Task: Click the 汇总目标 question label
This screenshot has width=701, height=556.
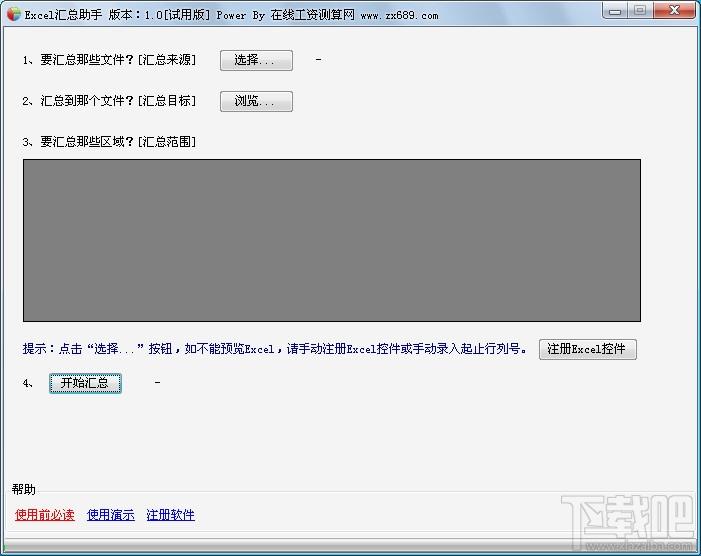Action: click(109, 101)
